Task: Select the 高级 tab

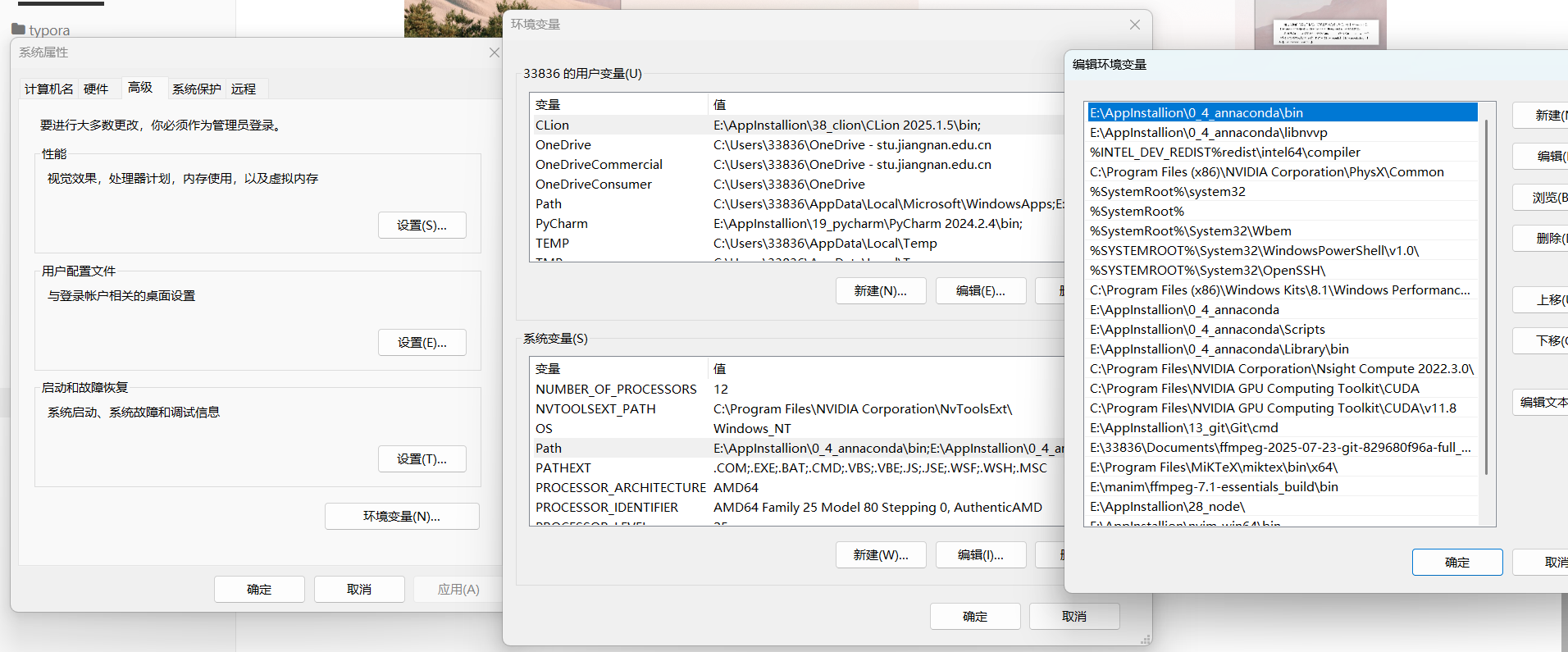Action: coord(140,87)
